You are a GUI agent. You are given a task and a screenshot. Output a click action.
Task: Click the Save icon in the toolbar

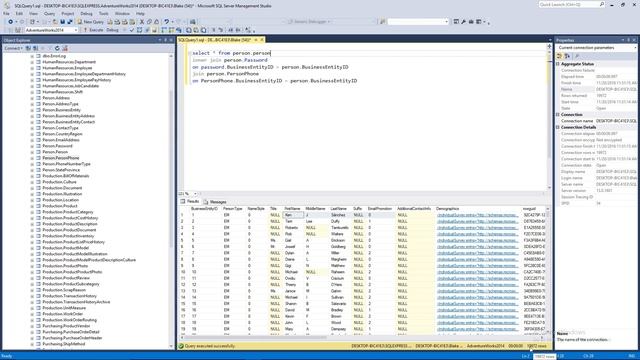pos(62,22)
